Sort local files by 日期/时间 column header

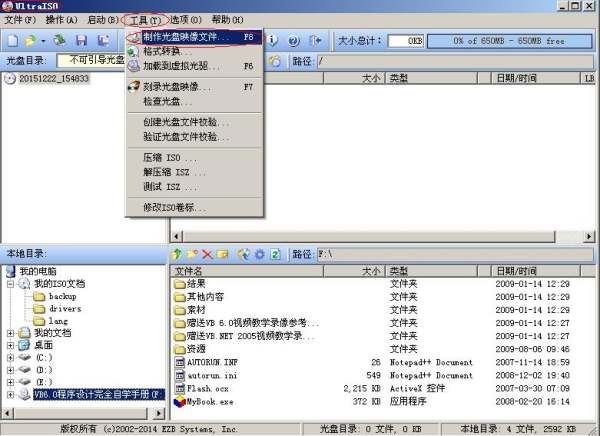[x=535, y=271]
